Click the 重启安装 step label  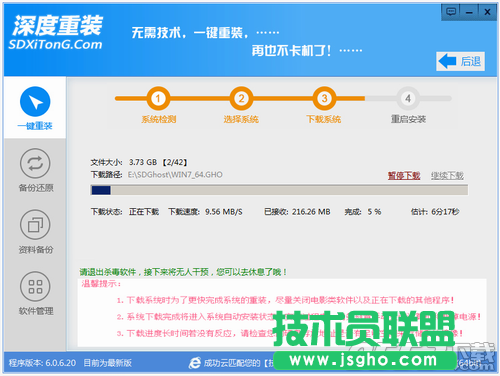408,119
